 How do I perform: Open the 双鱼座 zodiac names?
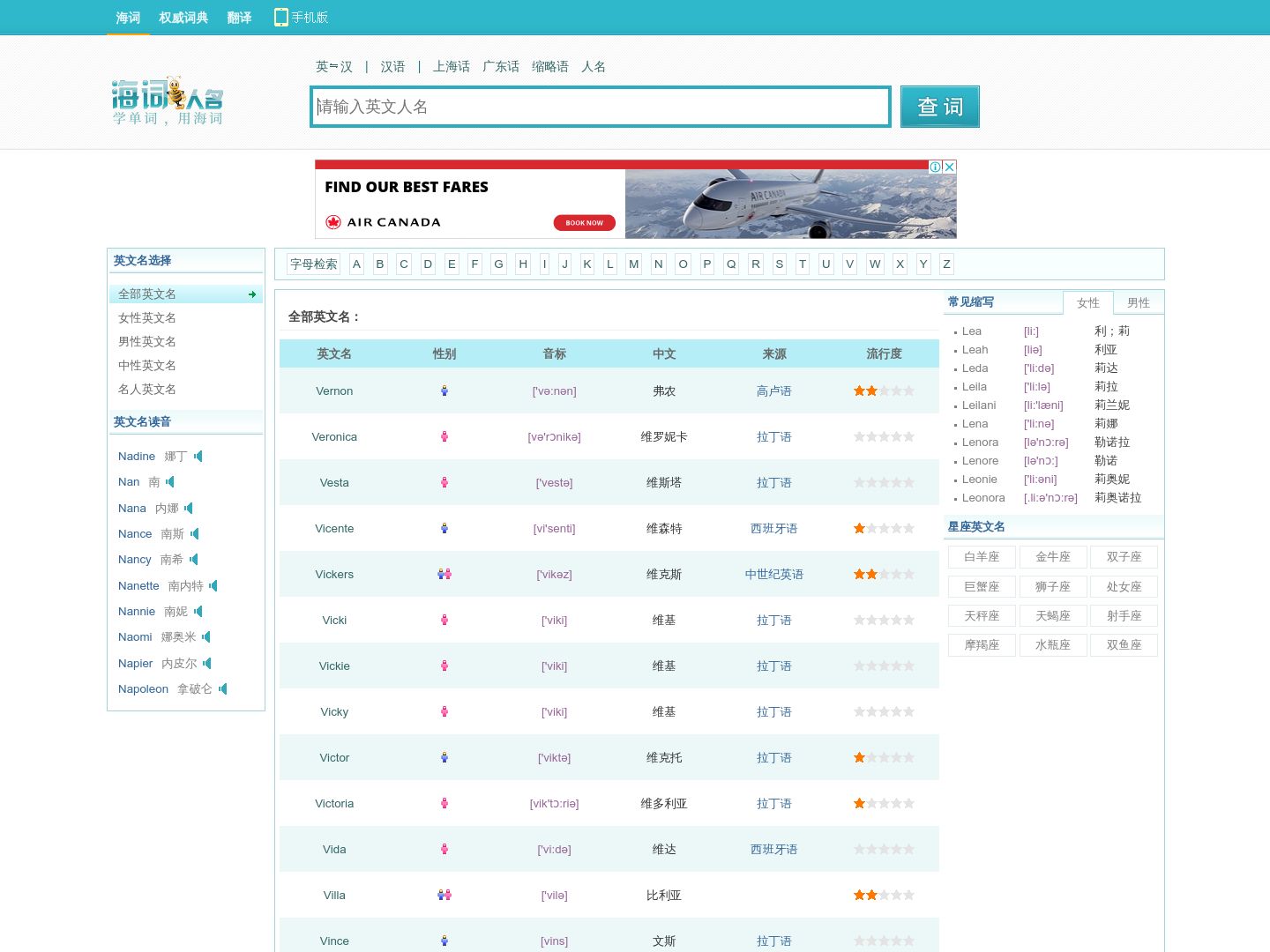tap(1124, 645)
